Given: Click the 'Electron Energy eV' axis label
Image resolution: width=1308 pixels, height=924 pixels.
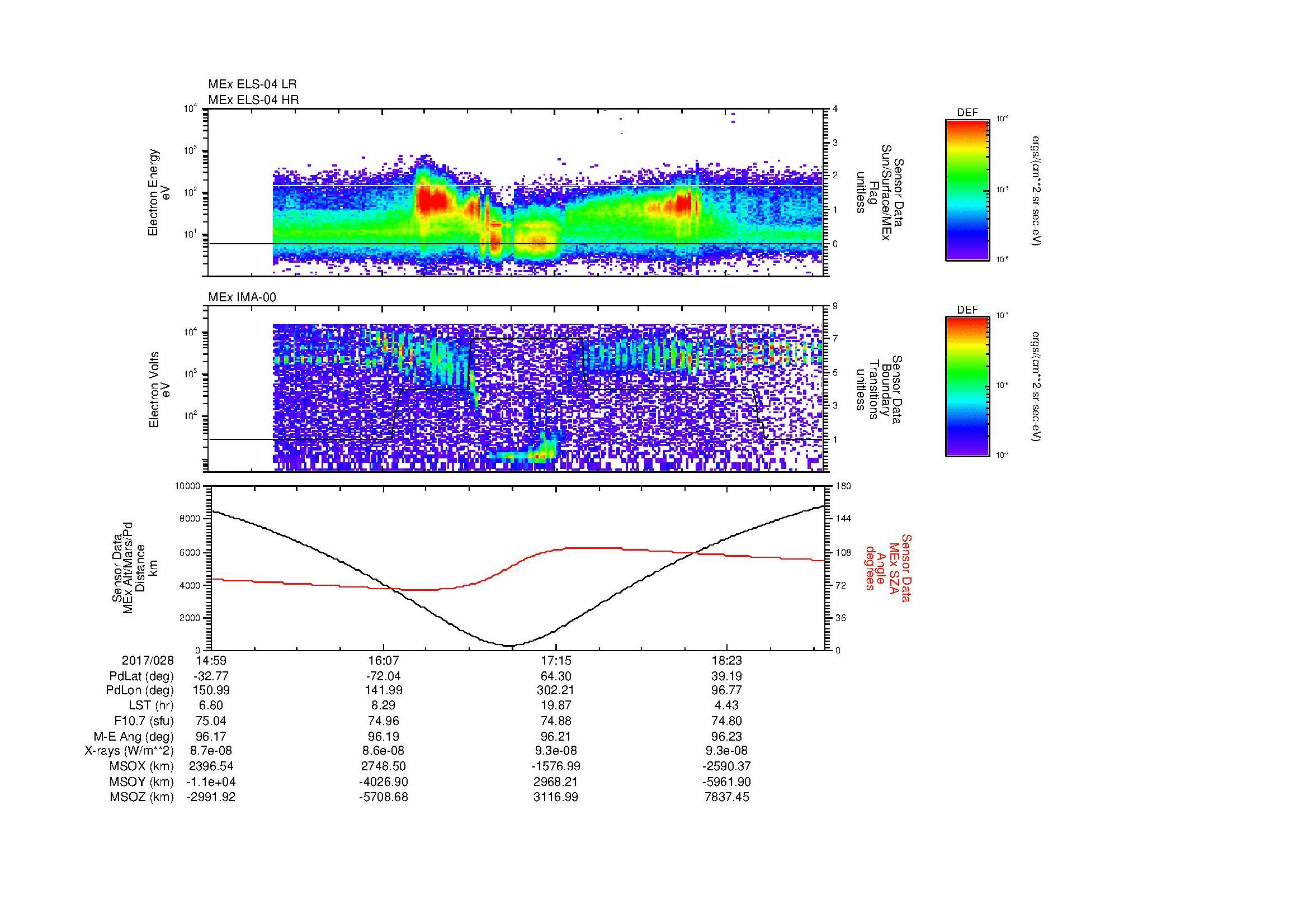Looking at the screenshot, I should (x=159, y=192).
